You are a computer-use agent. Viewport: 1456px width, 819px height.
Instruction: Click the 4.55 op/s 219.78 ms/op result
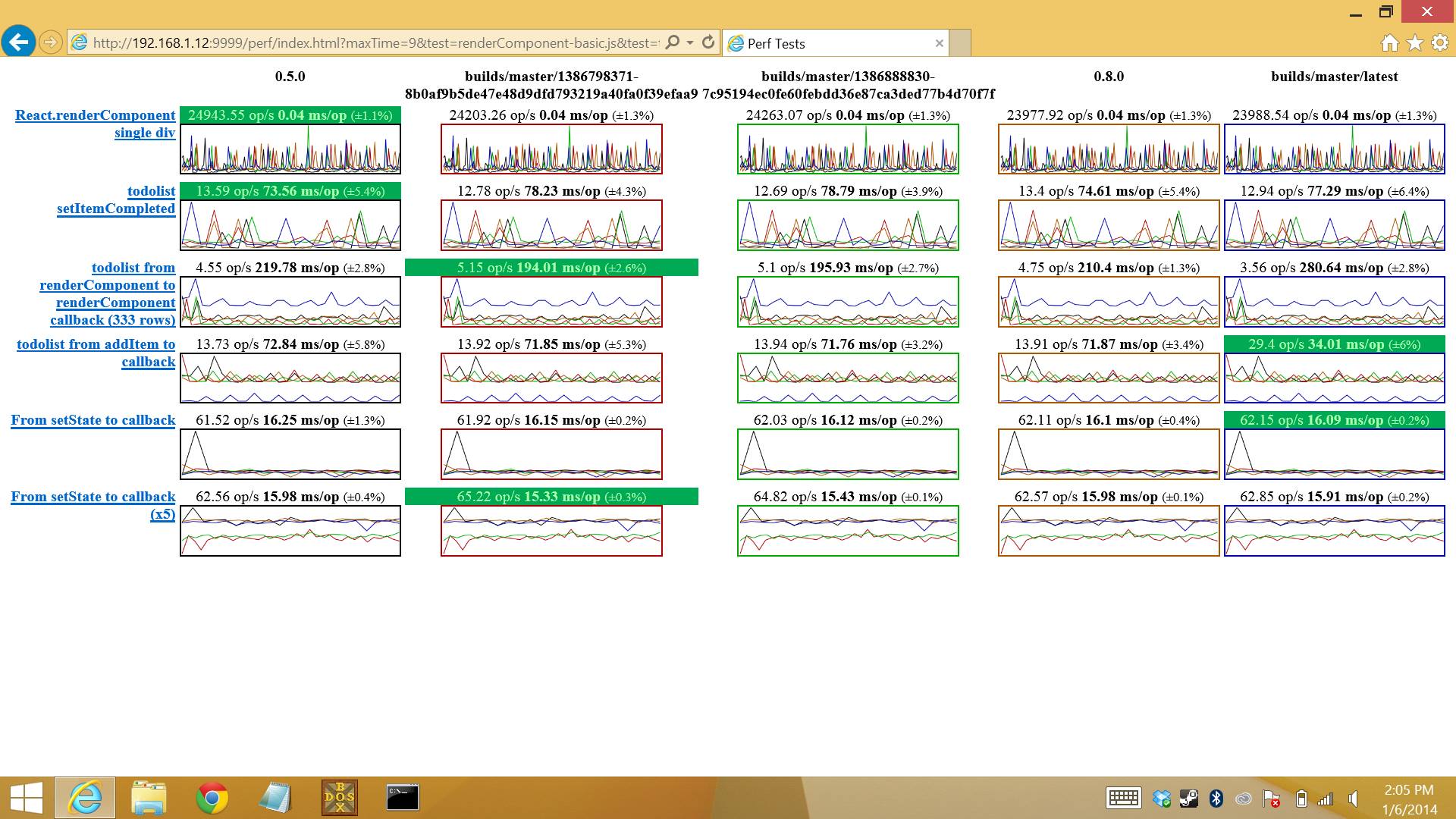pyautogui.click(x=290, y=268)
